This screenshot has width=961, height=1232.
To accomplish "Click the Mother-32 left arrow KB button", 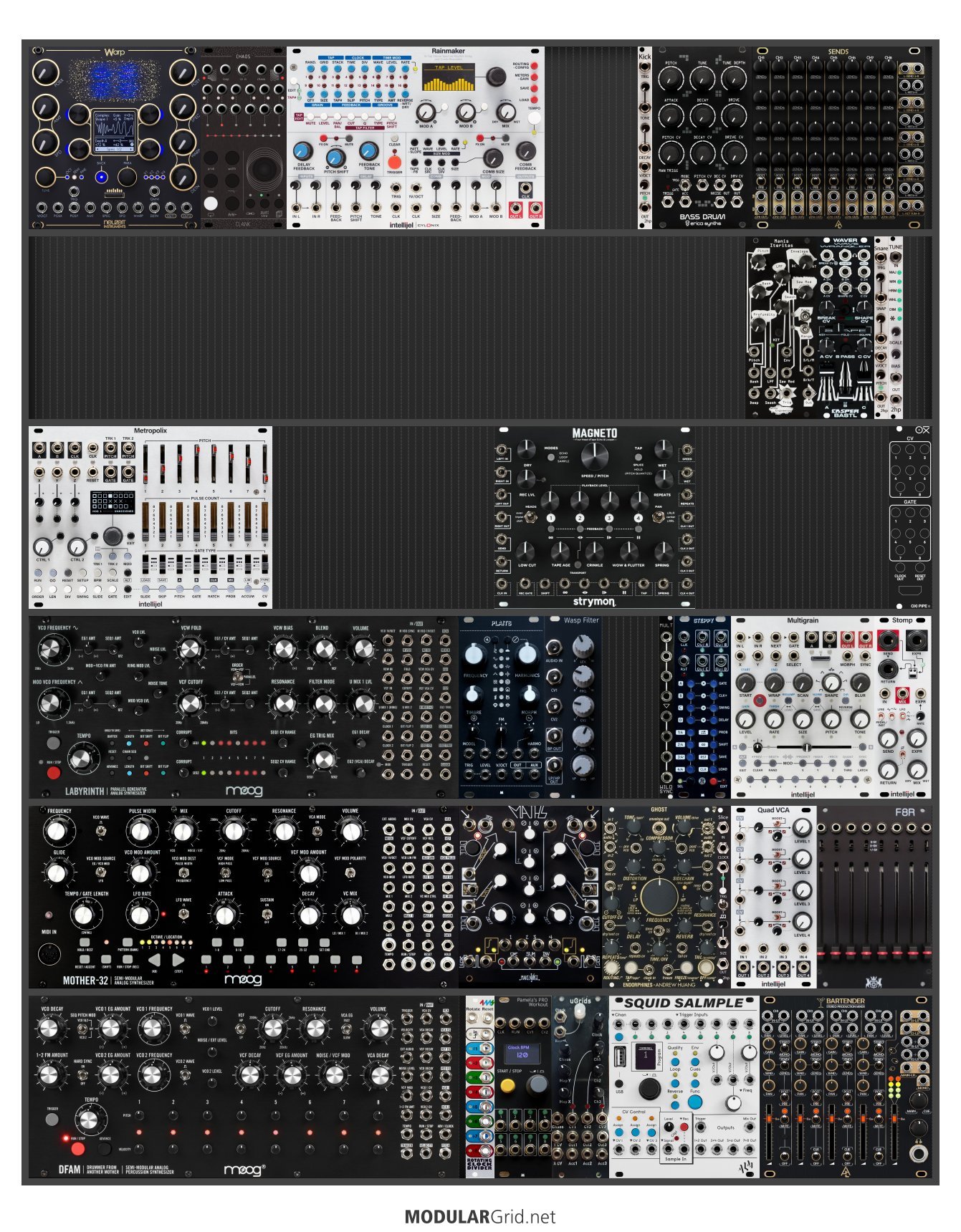I will [x=154, y=960].
